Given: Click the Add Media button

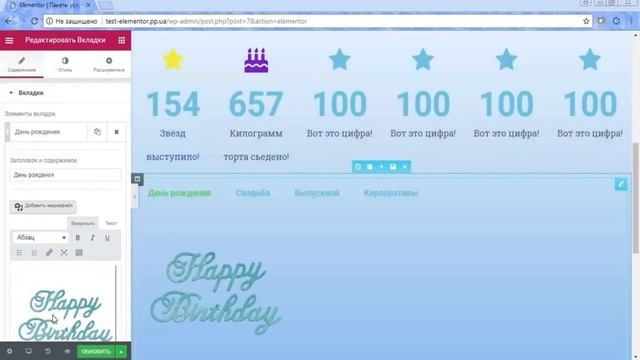Looking at the screenshot, I should tap(43, 206).
